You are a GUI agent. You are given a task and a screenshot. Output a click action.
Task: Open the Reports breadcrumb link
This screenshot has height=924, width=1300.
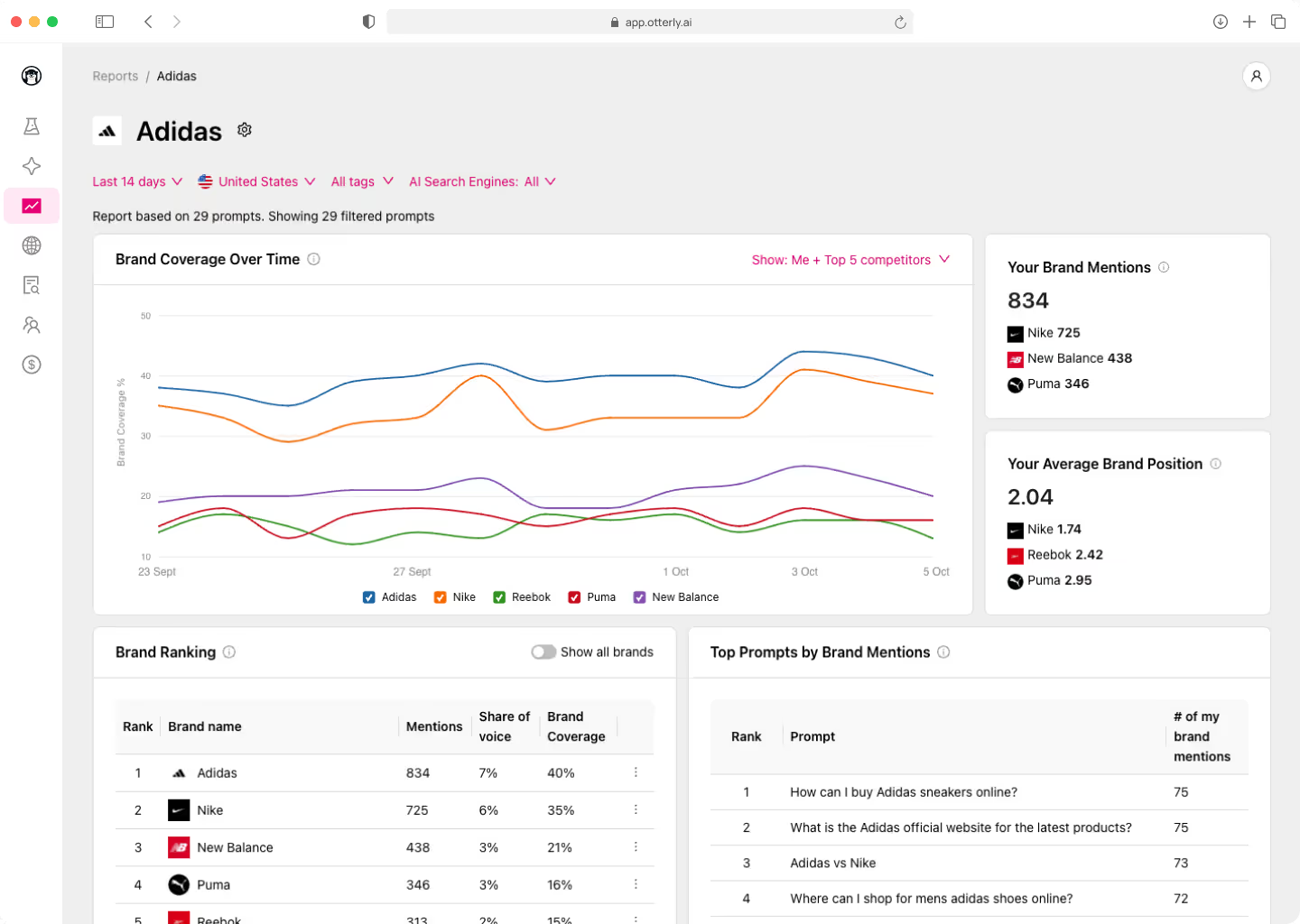[116, 76]
